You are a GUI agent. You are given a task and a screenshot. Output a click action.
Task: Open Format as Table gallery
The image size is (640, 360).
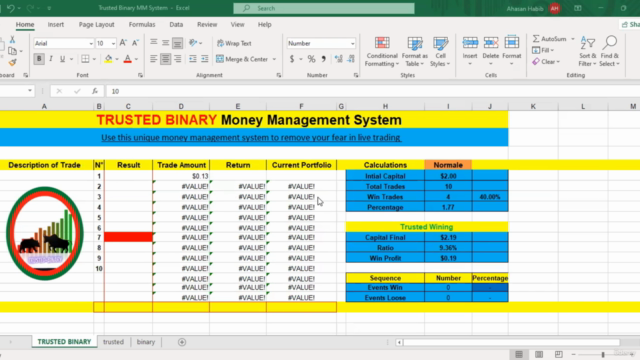(x=415, y=52)
